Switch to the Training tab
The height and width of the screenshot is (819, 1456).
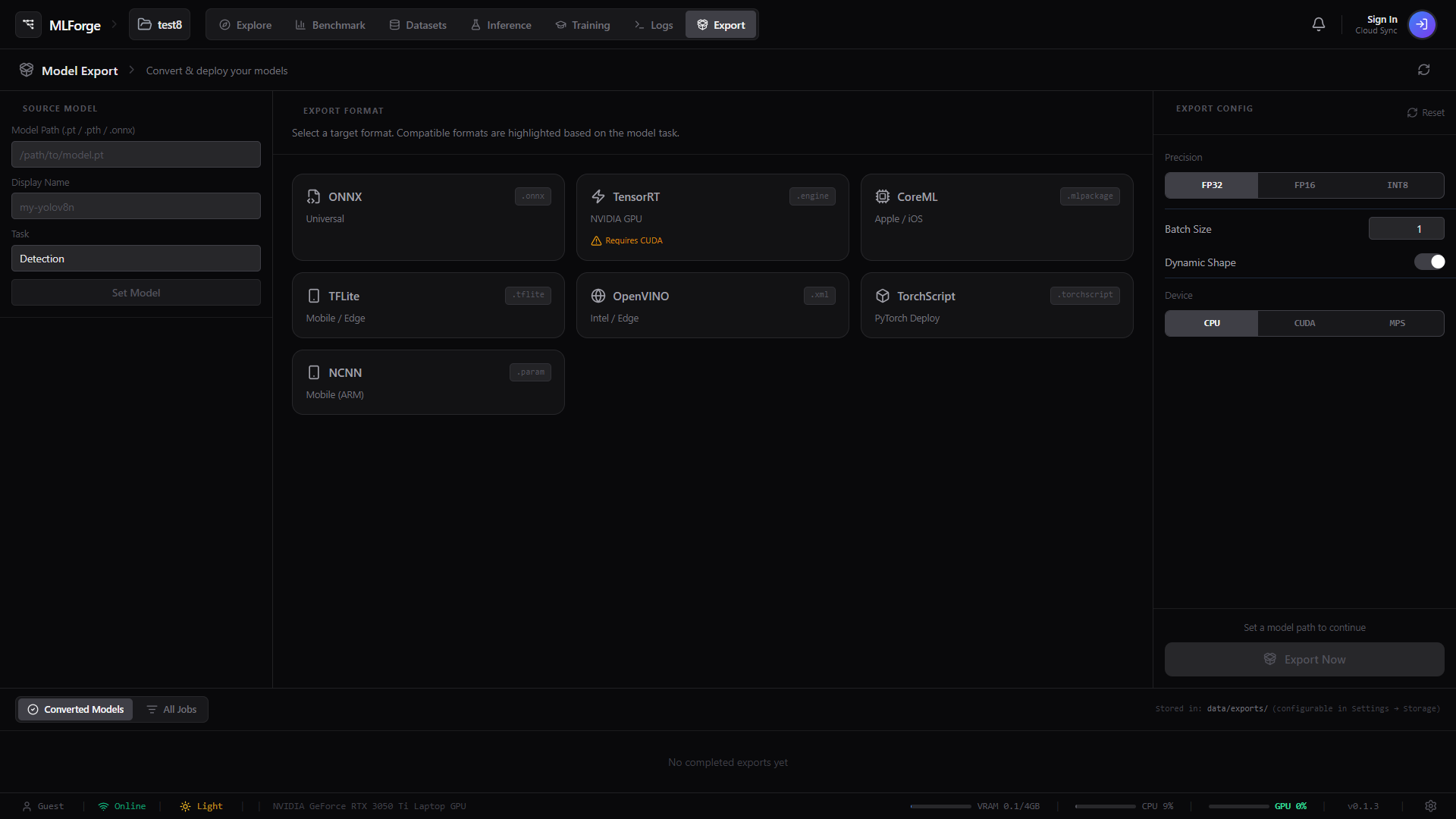(582, 25)
